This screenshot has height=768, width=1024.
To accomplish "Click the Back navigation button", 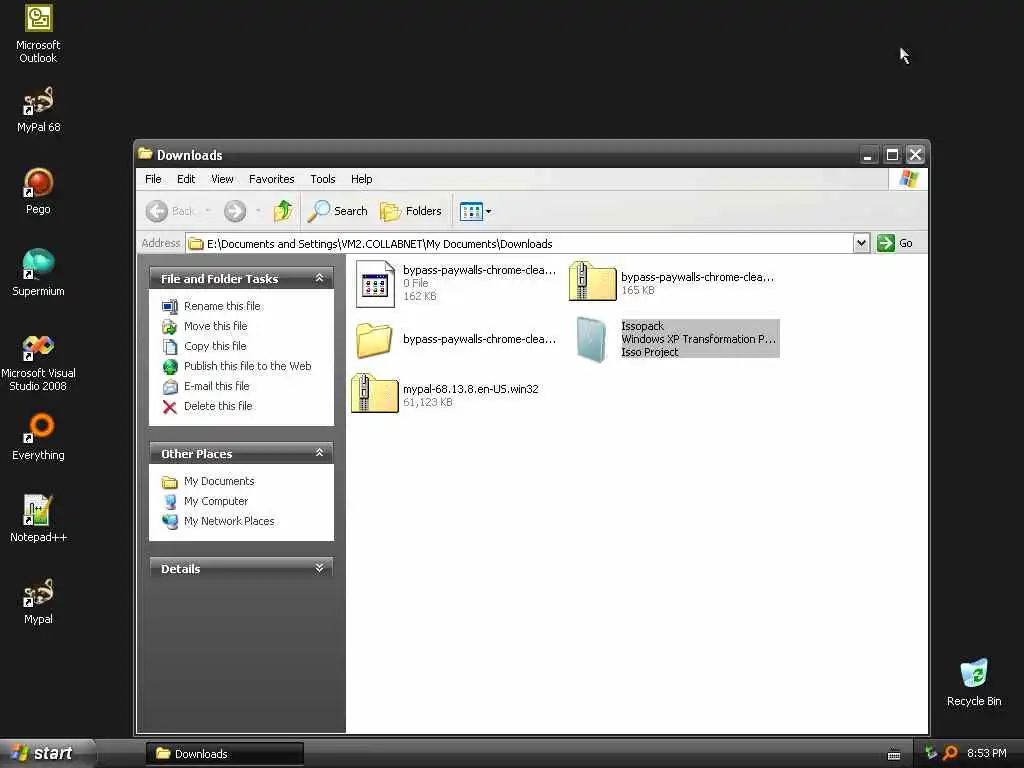I will coord(170,211).
